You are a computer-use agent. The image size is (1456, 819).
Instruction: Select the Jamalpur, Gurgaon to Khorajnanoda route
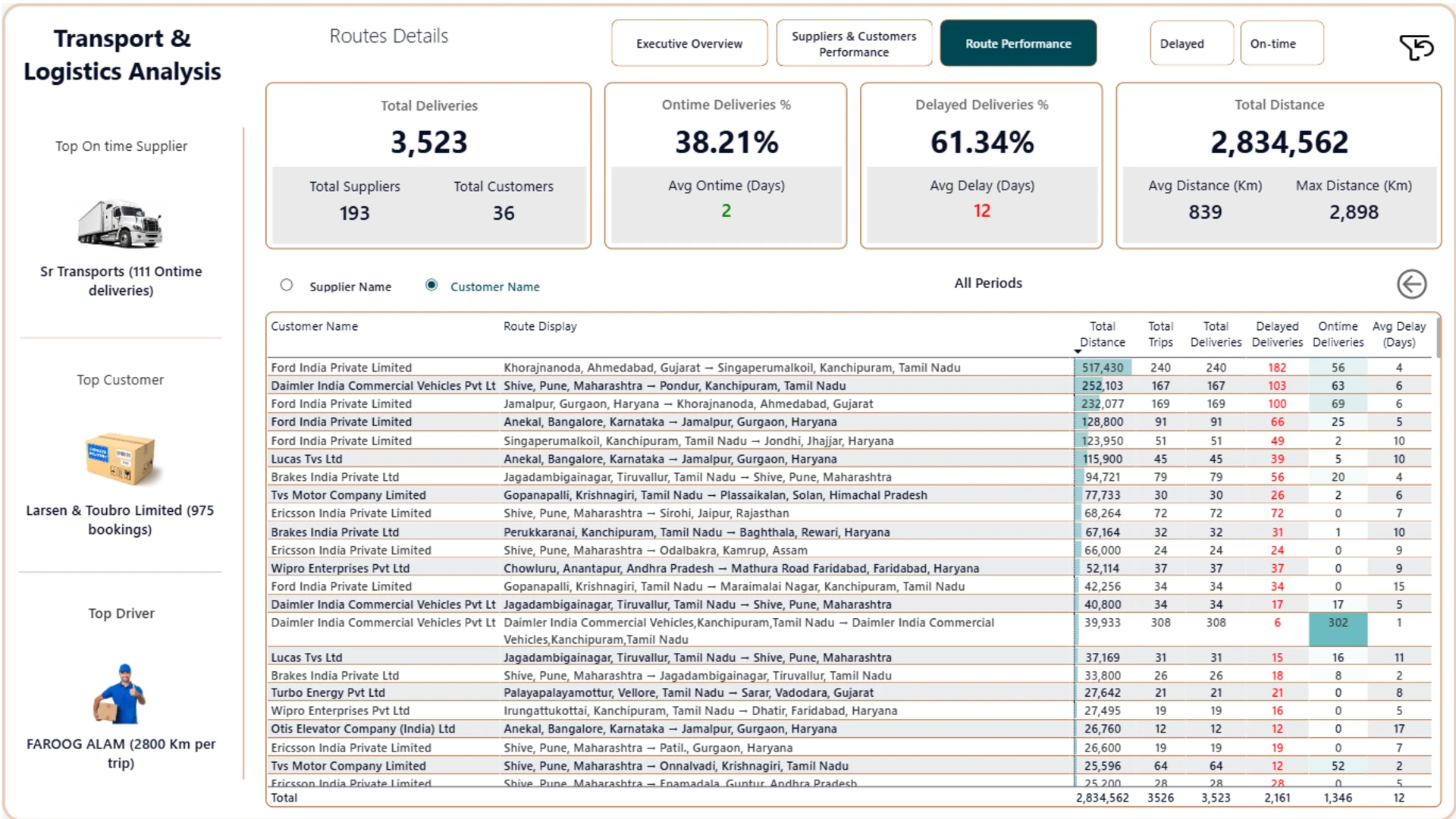pos(849,404)
